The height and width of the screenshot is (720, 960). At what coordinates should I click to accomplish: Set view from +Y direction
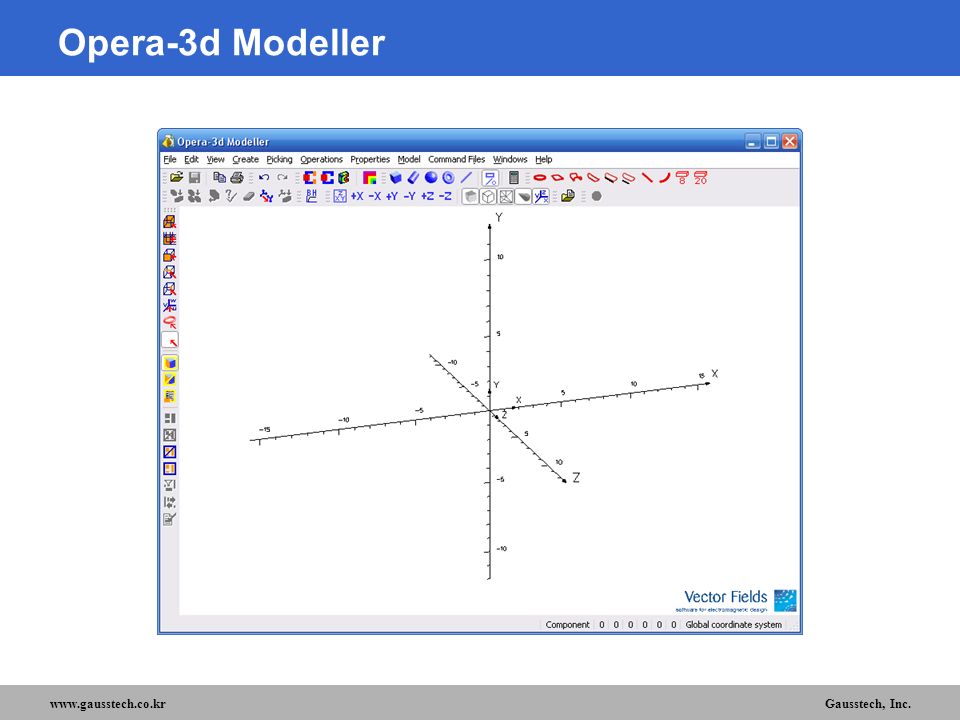pos(392,196)
